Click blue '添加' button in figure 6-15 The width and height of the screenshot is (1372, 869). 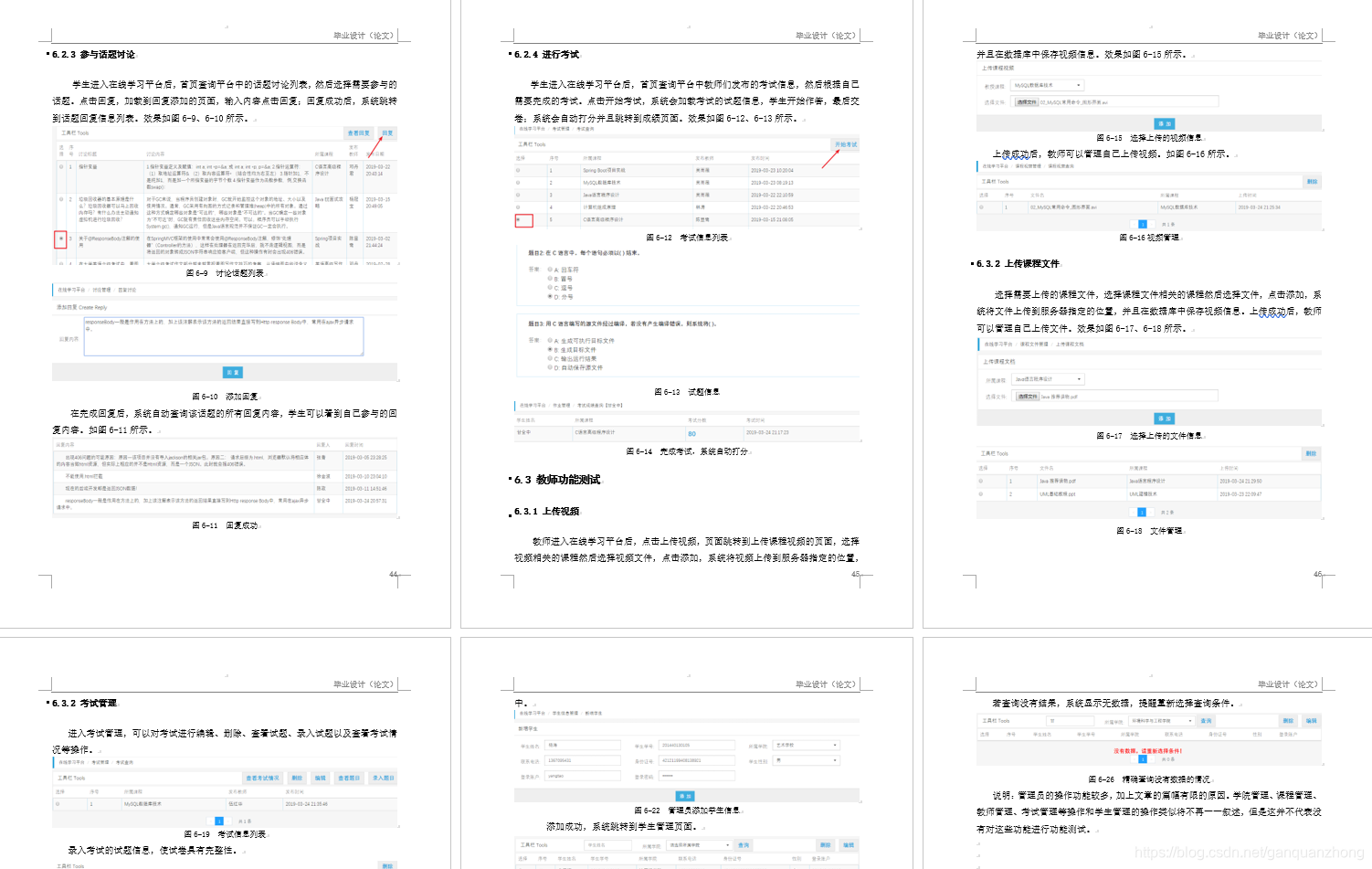click(x=1164, y=123)
